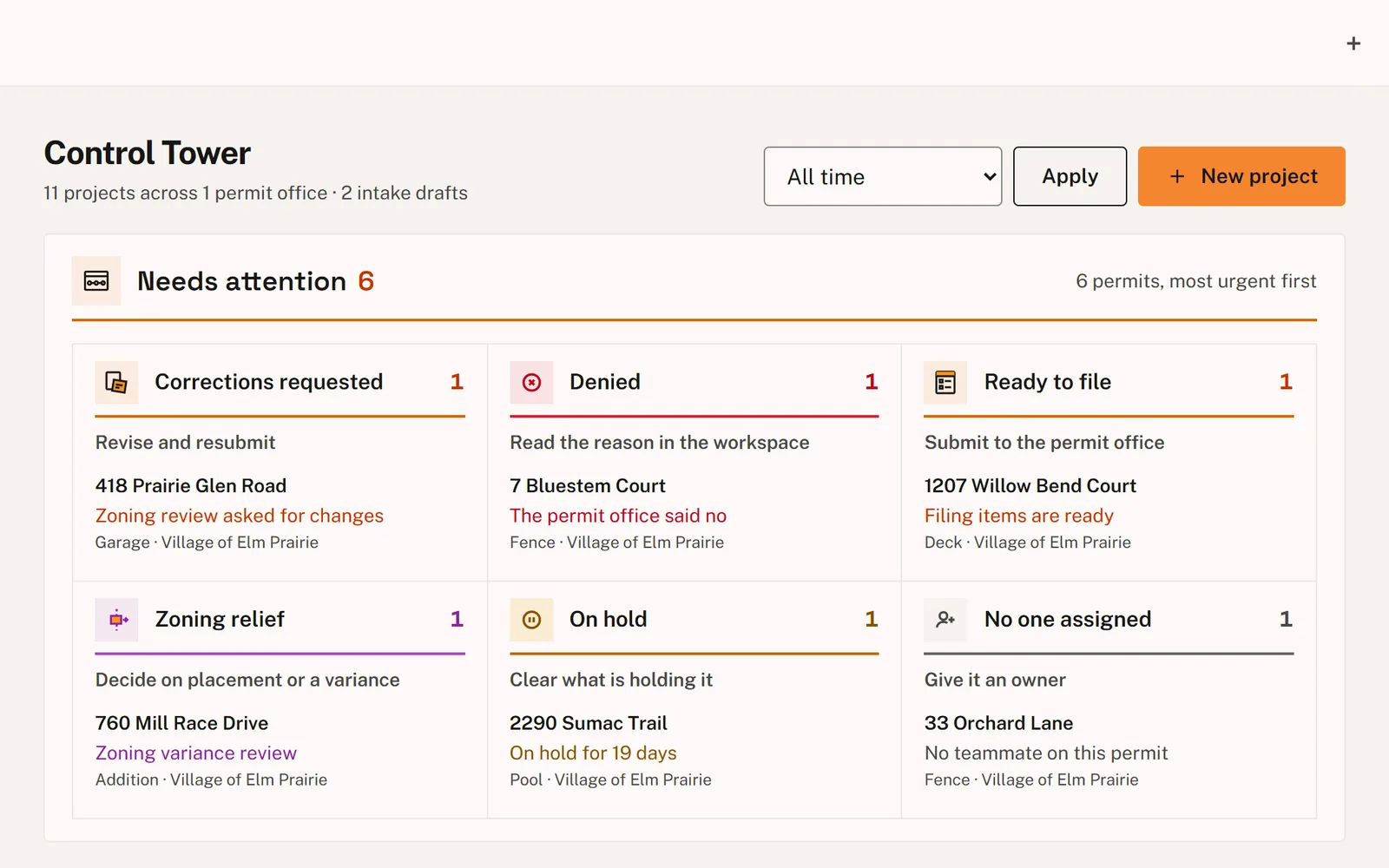Open the 418 Prairie Glen Road permit
The image size is (1389, 868).
191,485
